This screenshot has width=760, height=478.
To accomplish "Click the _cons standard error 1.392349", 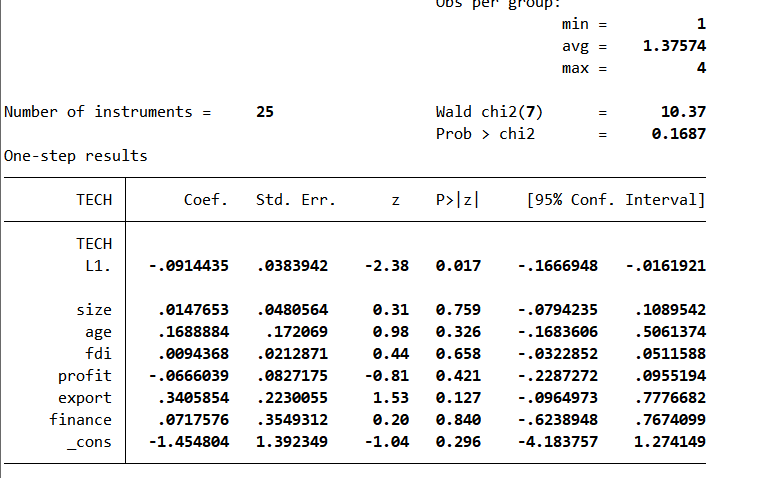I will 291,442.
